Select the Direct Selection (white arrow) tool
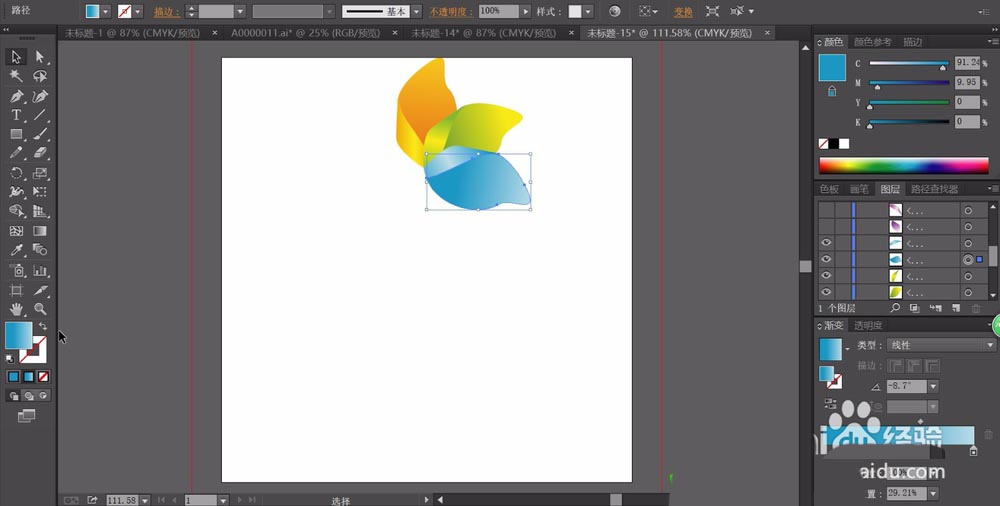The image size is (1000, 506). click(x=40, y=57)
